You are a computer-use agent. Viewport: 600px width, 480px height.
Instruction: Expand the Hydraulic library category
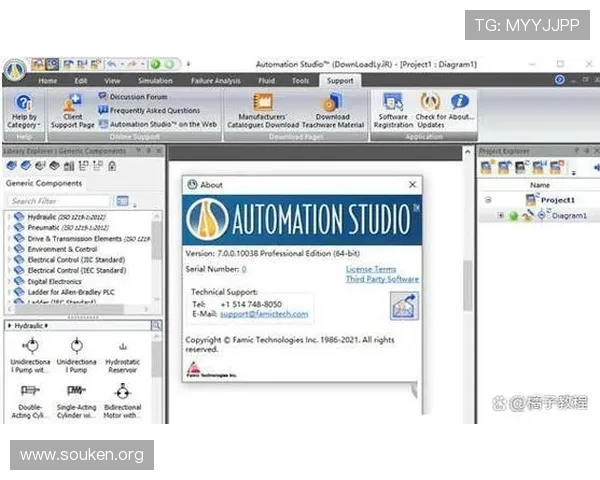8,216
